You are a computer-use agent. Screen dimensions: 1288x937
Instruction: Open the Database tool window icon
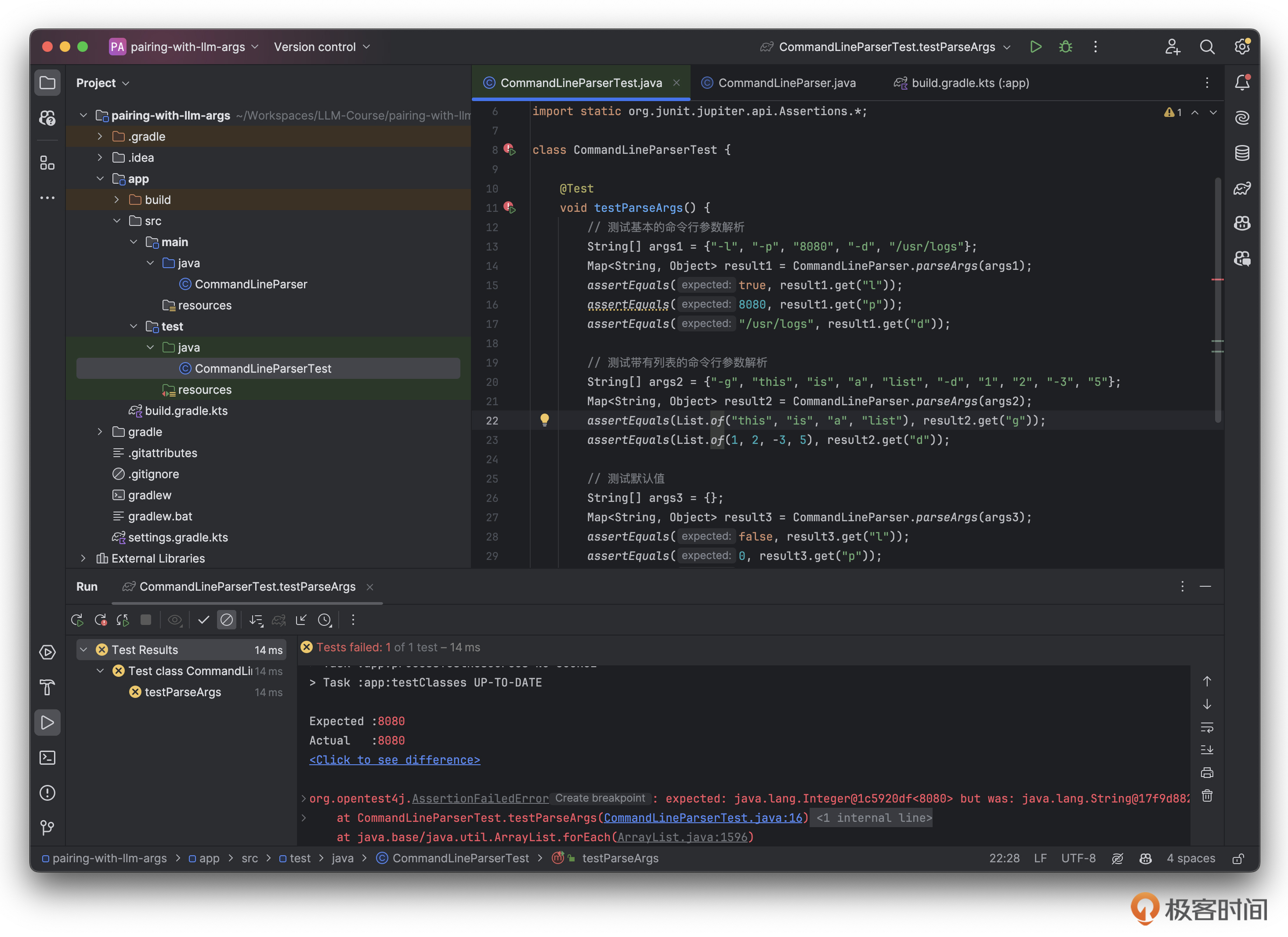tap(1242, 153)
